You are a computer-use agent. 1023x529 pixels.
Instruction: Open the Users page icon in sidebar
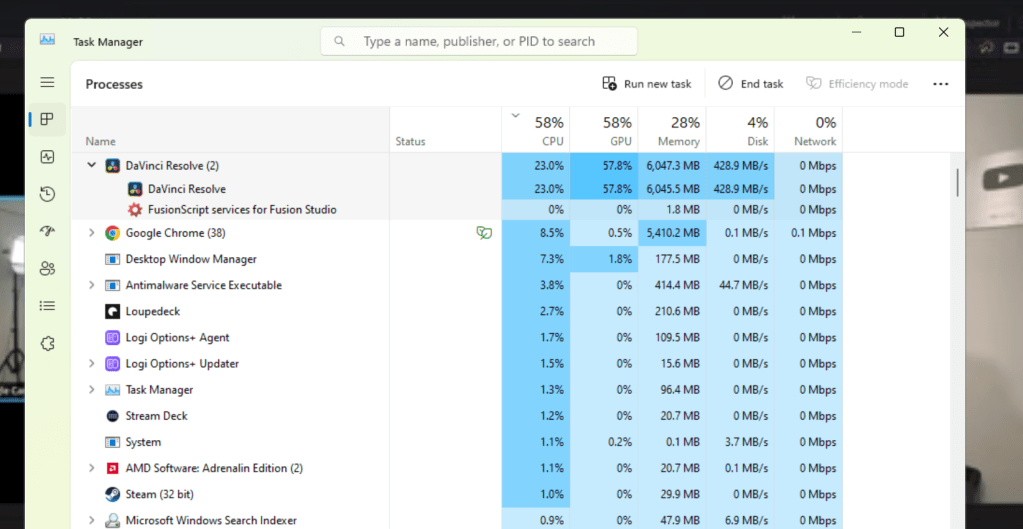47,268
